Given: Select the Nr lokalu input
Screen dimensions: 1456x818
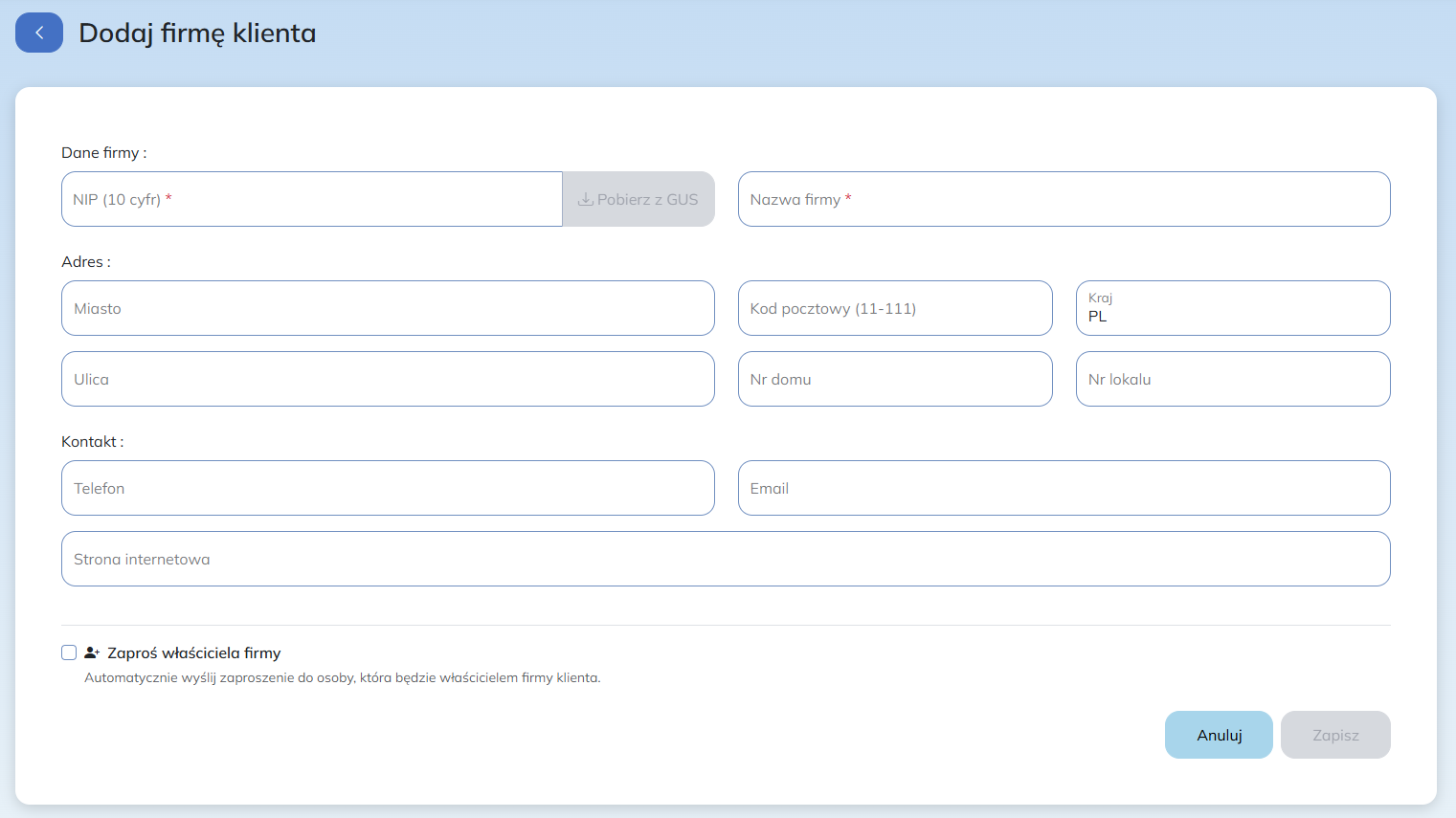Looking at the screenshot, I should click(1232, 379).
